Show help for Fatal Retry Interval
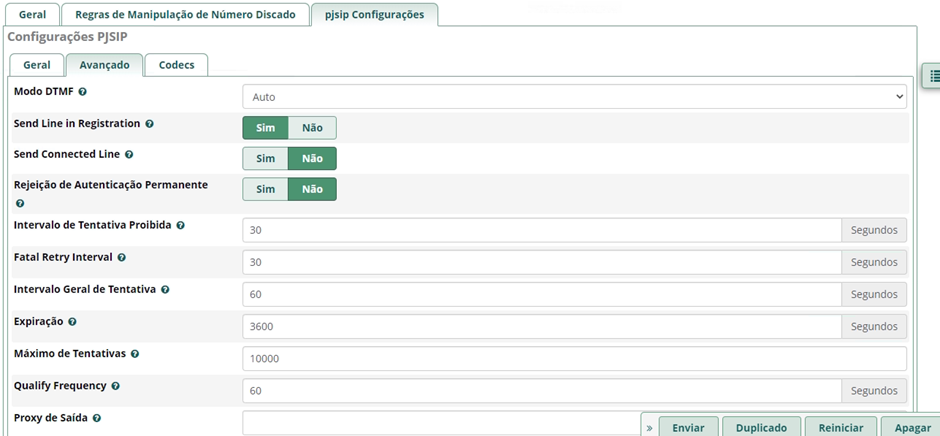The image size is (940, 436). [121, 258]
